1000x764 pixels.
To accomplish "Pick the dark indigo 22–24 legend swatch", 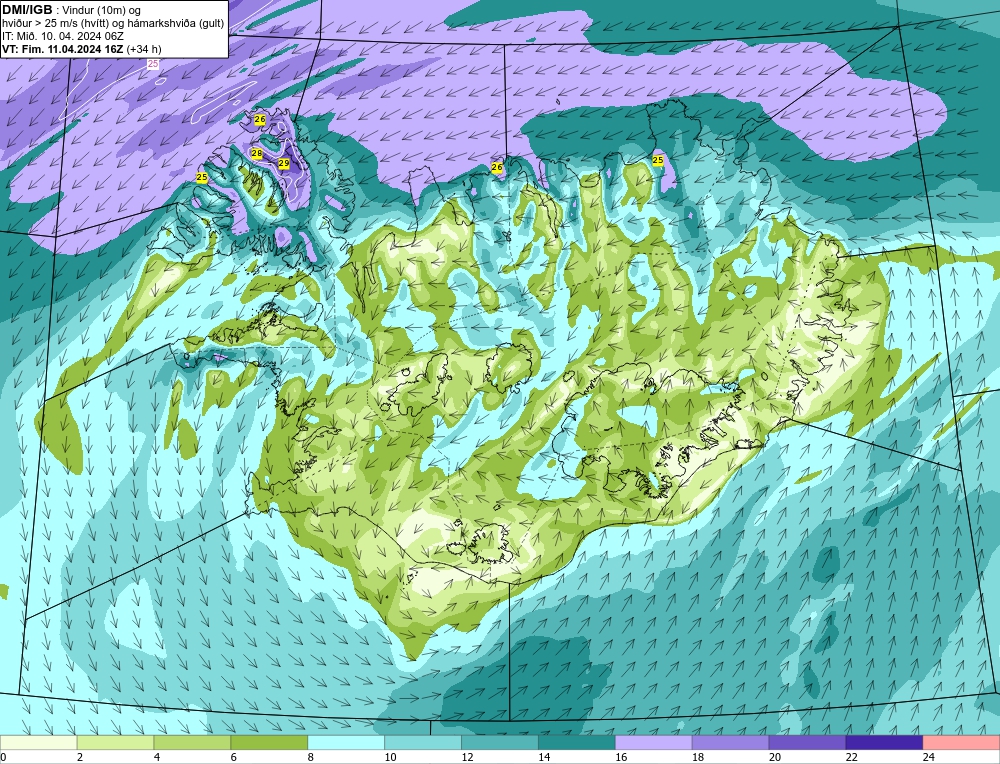I will pos(884,743).
